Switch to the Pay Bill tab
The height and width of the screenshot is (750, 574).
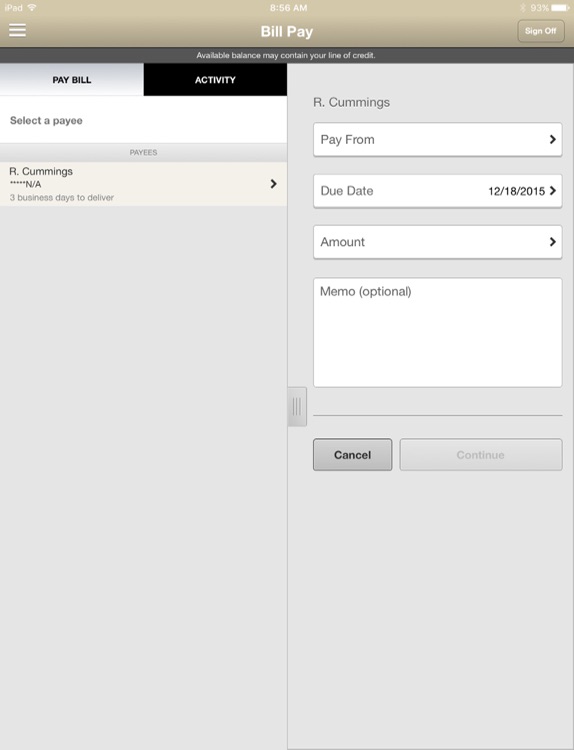pos(72,80)
